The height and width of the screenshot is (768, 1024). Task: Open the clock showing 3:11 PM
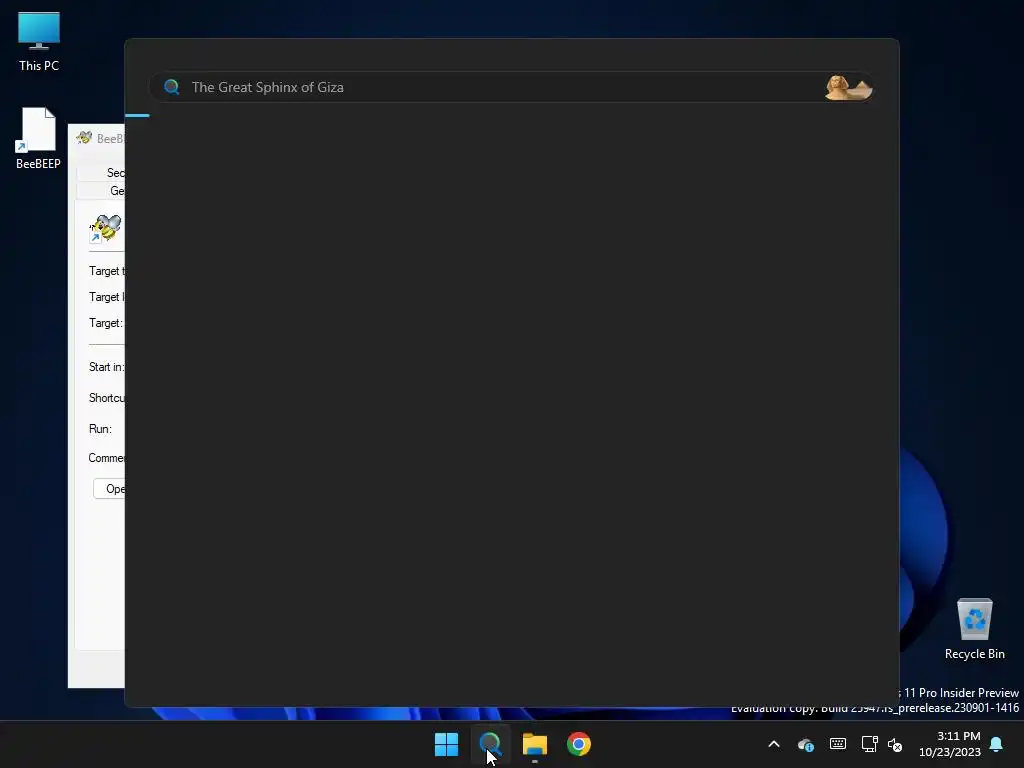coord(950,744)
